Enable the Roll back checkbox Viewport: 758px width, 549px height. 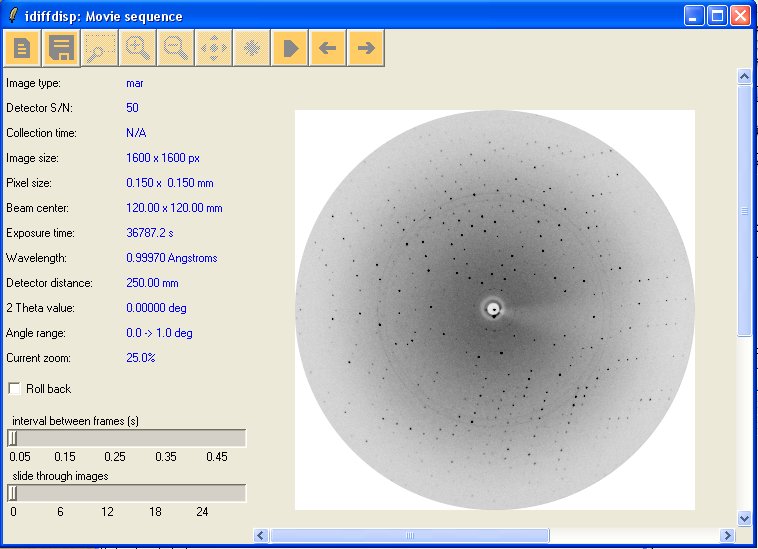point(14,388)
